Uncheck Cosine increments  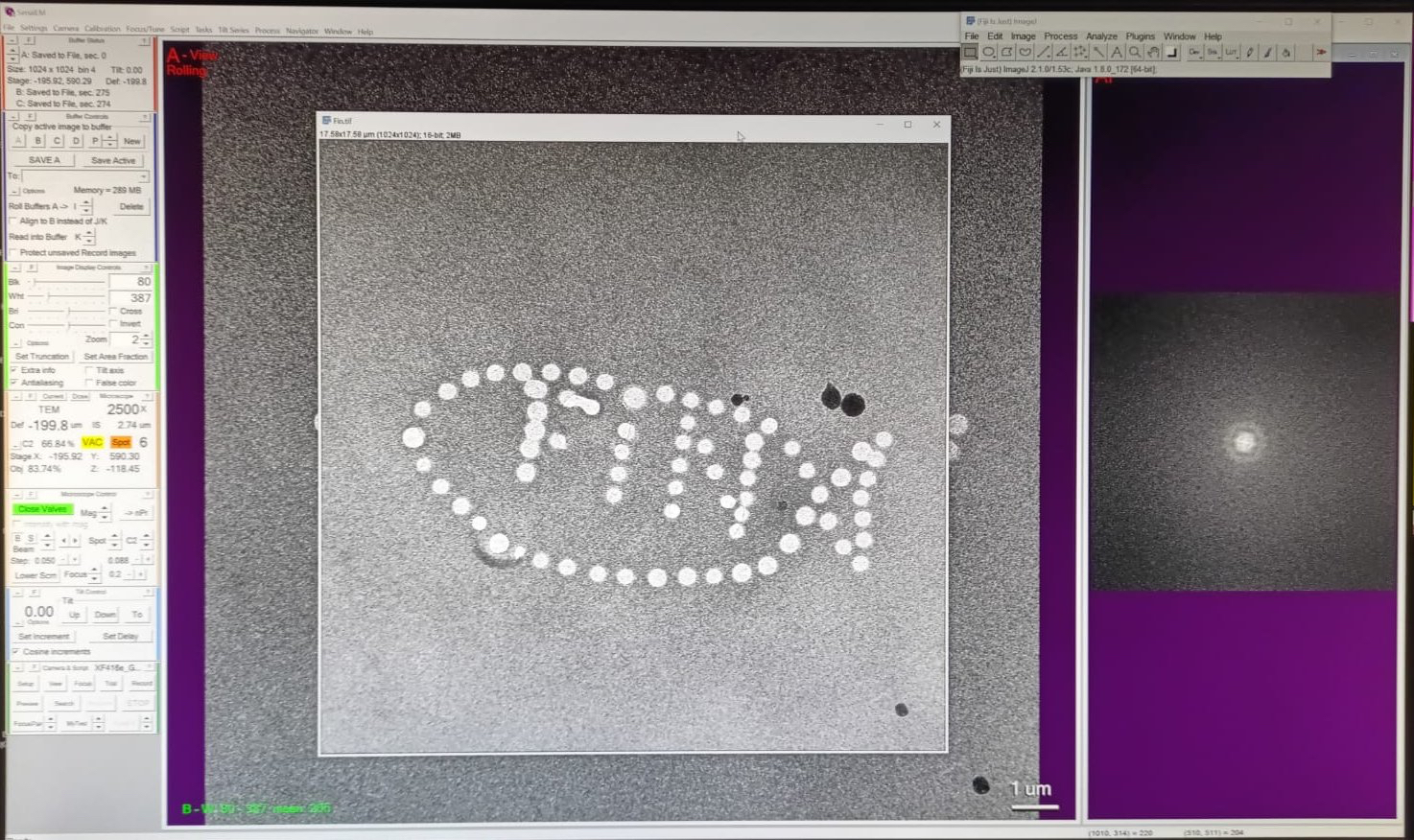click(x=14, y=652)
